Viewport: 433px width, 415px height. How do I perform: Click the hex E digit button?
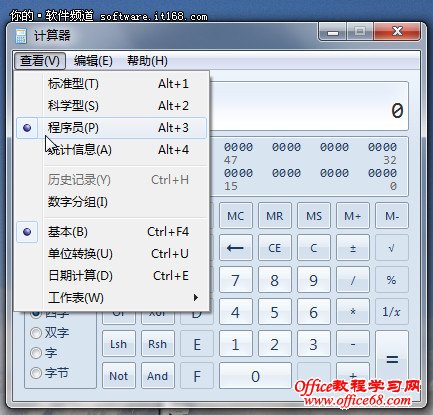[x=197, y=344]
